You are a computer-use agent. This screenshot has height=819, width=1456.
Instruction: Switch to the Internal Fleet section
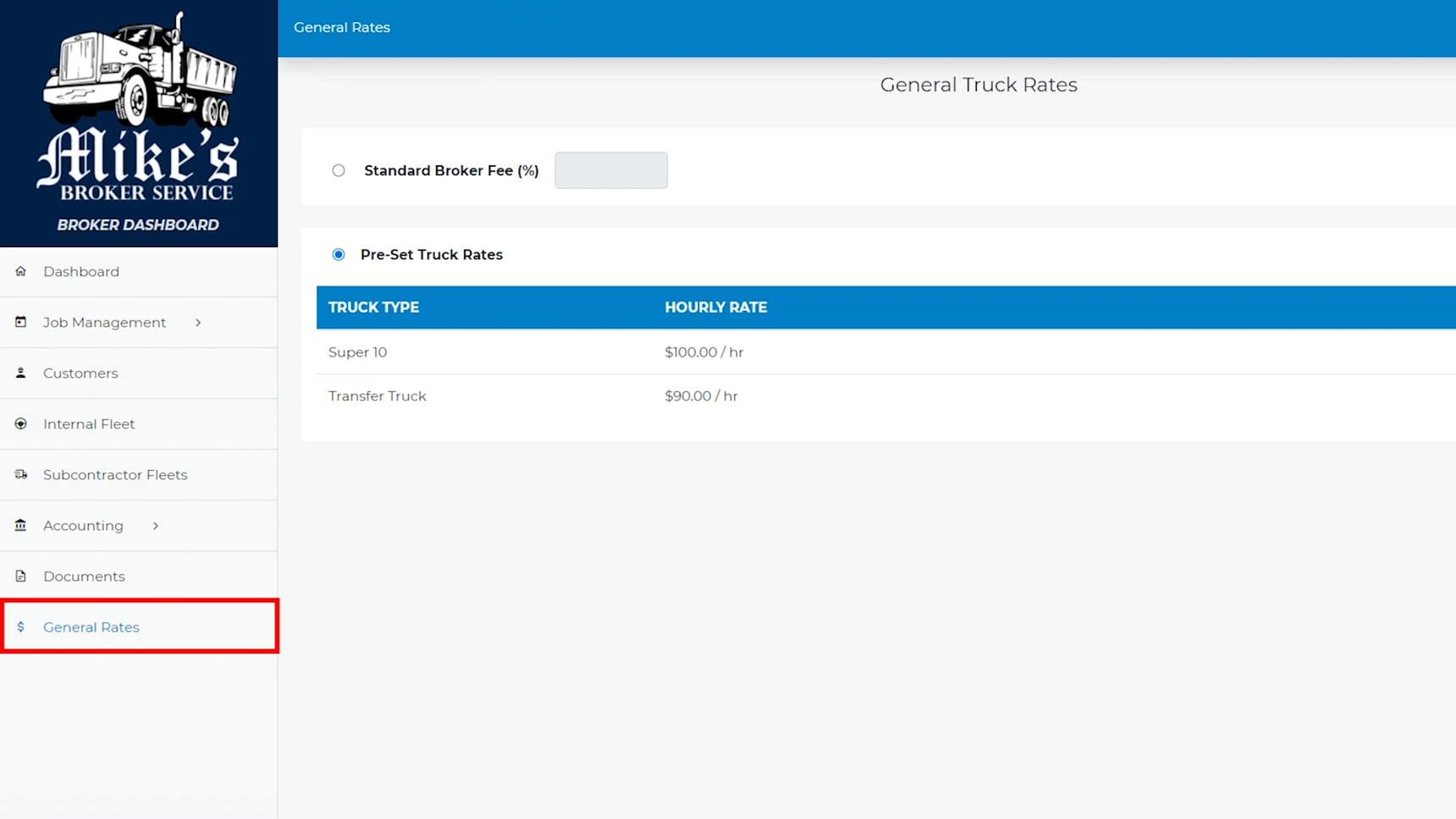[x=89, y=423]
